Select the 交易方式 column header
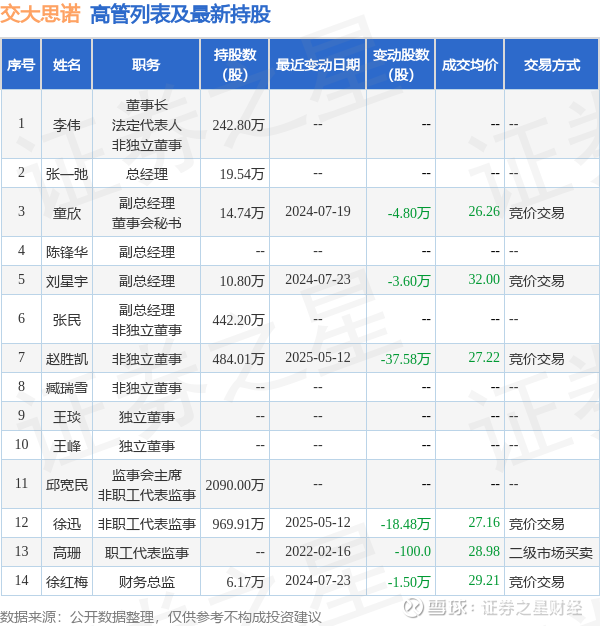Viewport: 600px width, 626px height. [x=552, y=64]
